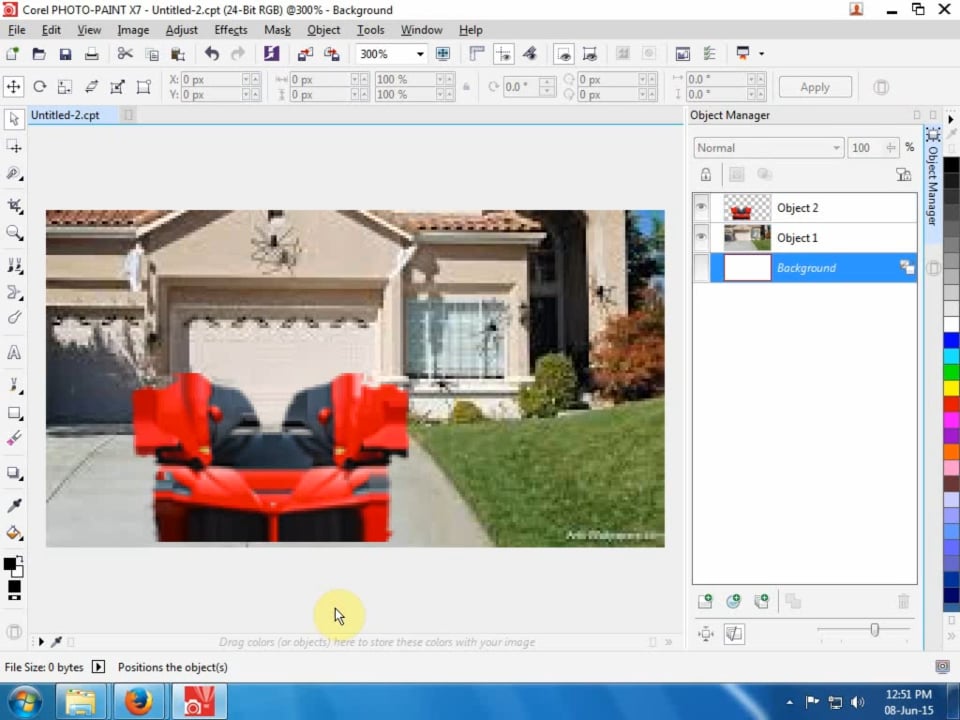This screenshot has width=960, height=720.
Task: Adjust the thumbnail size slider
Action: pyautogui.click(x=874, y=630)
